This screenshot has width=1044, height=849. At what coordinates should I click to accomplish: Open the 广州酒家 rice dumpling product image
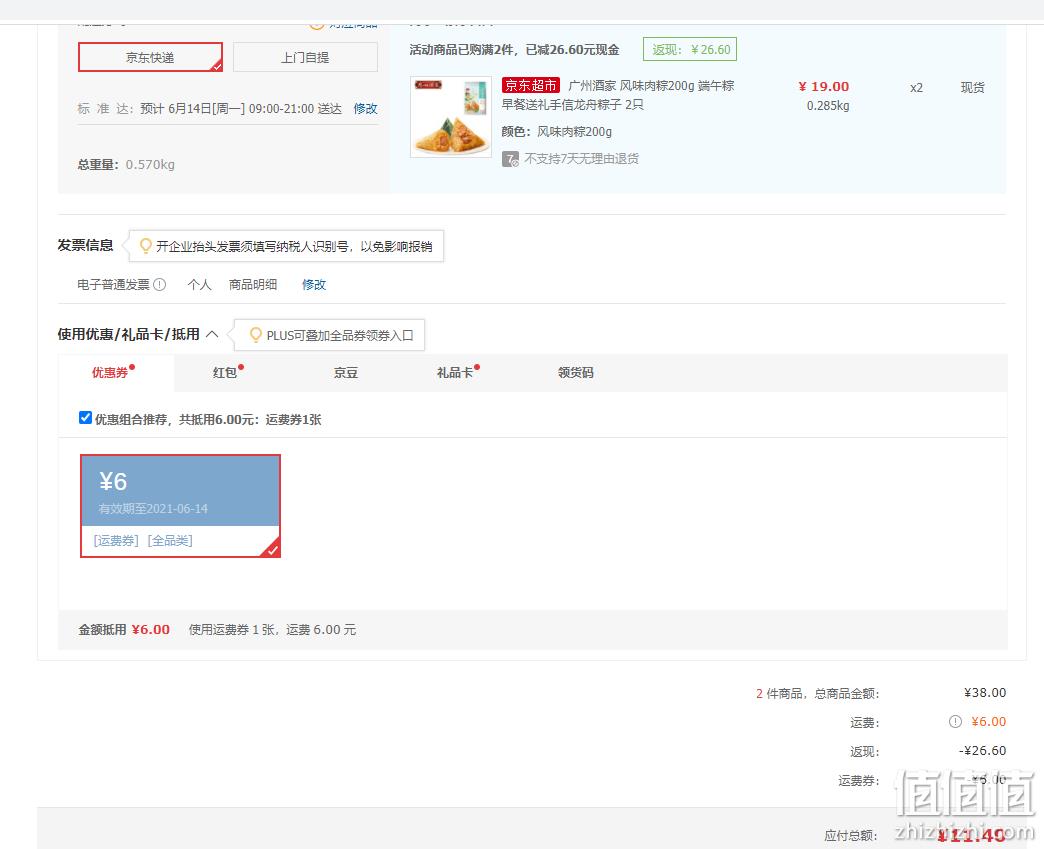click(451, 117)
